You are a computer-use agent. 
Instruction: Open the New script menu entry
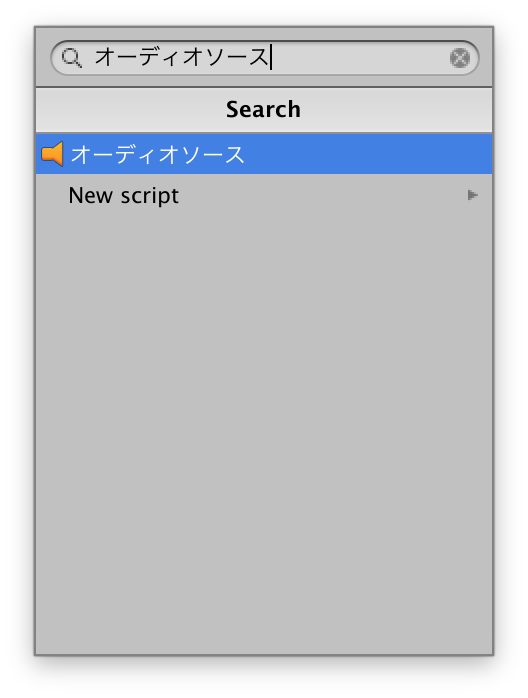[x=264, y=195]
